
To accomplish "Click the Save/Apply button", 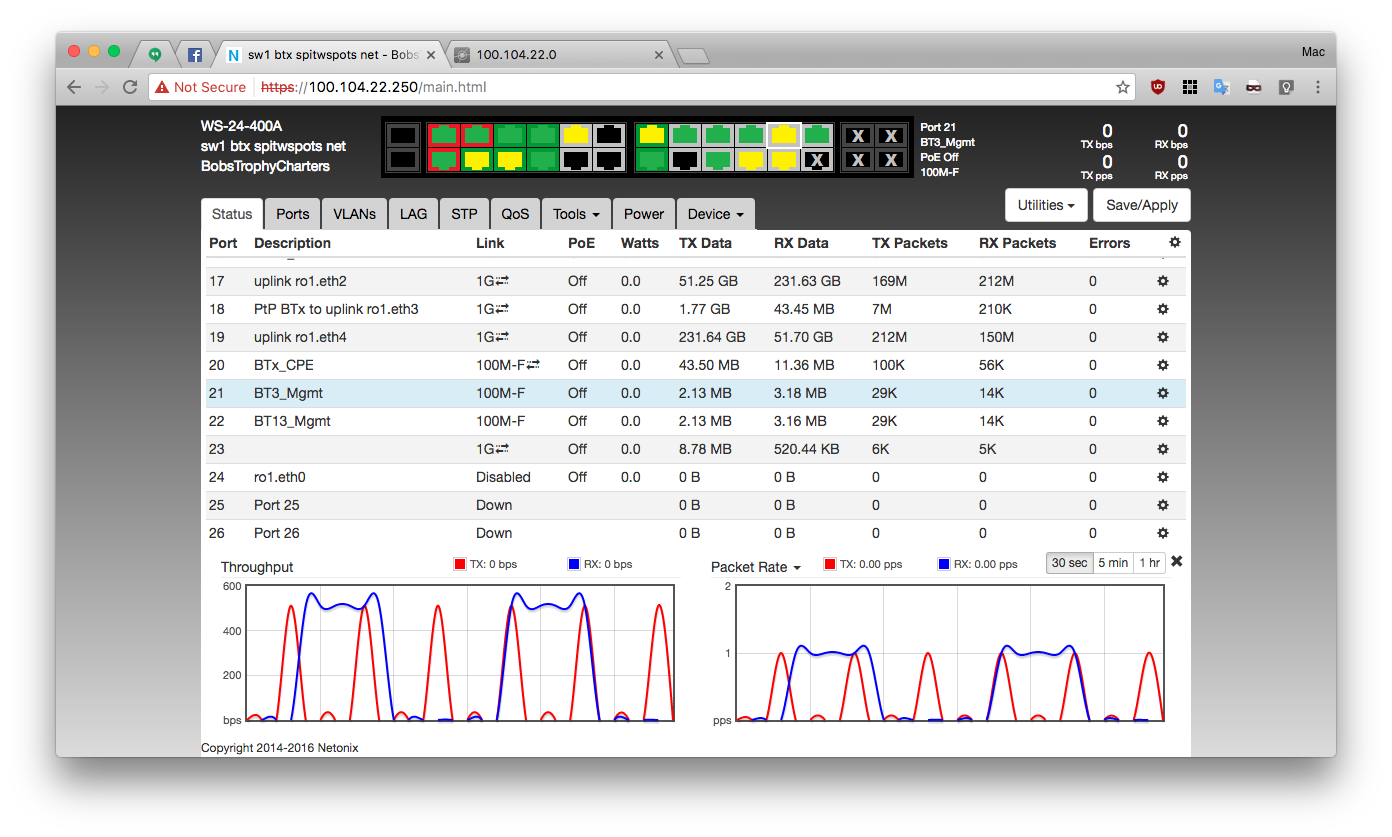I will click(x=1141, y=205).
